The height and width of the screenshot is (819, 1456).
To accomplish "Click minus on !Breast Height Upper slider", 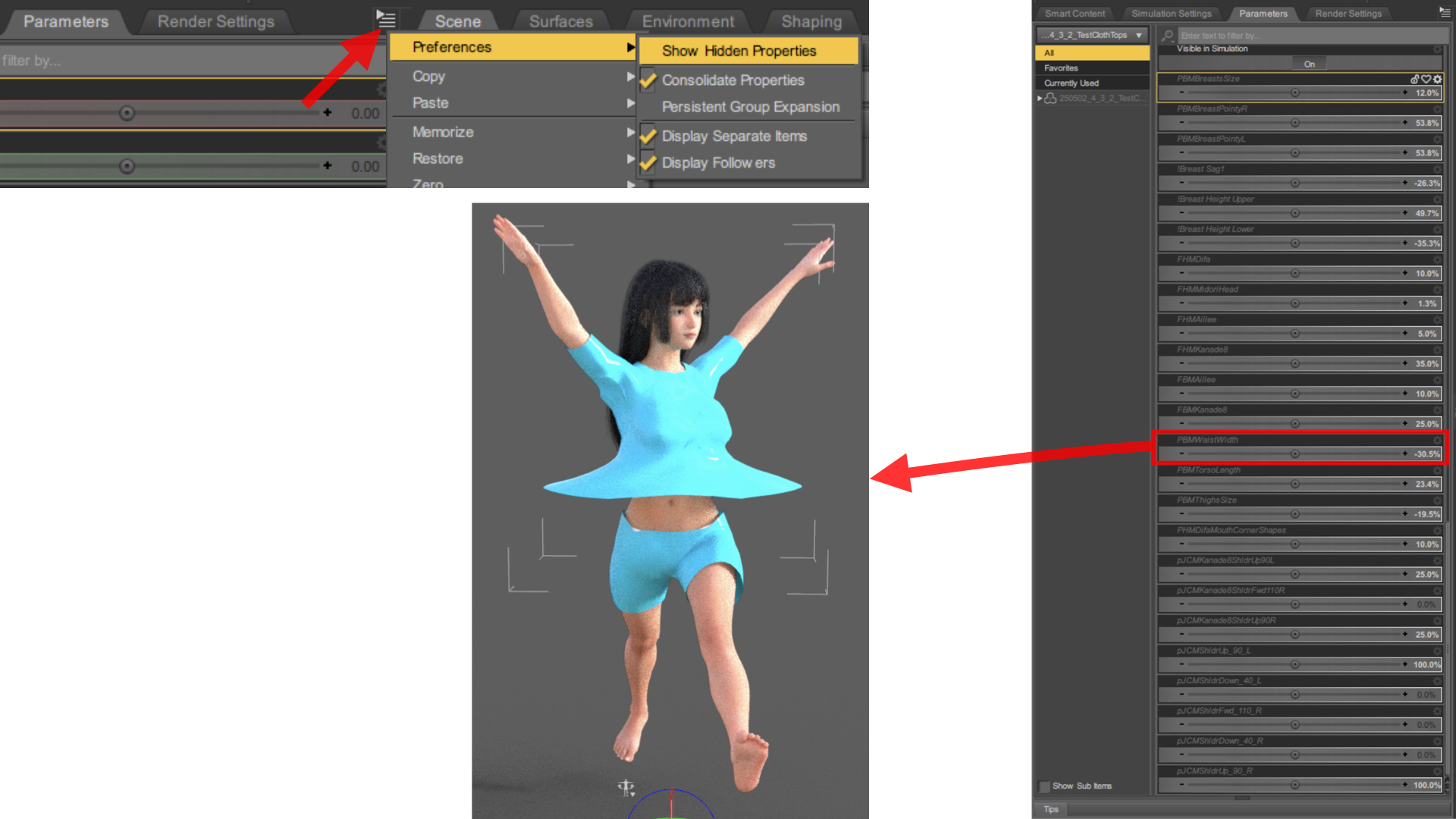I will pyautogui.click(x=1181, y=213).
